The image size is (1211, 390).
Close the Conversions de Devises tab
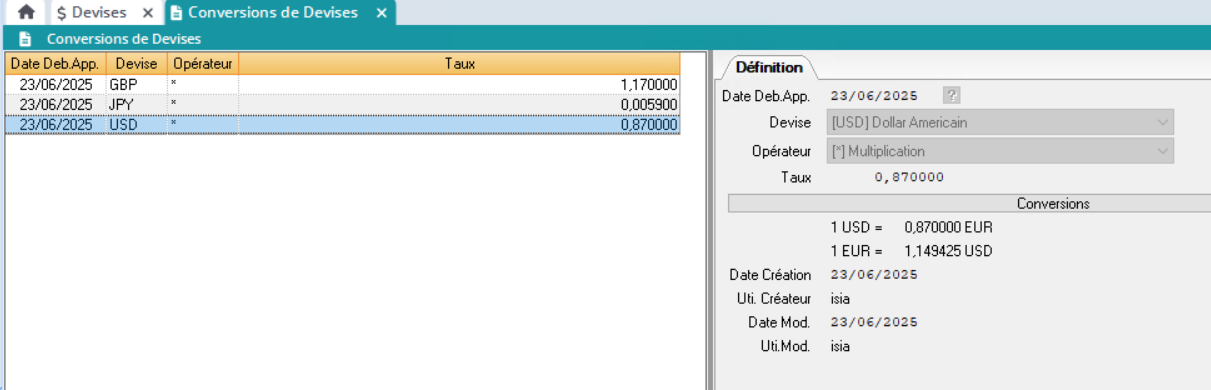pos(381,13)
